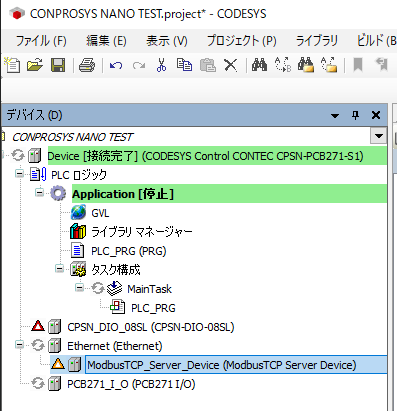Click the Application gear icon
The image size is (397, 411).
58,193
